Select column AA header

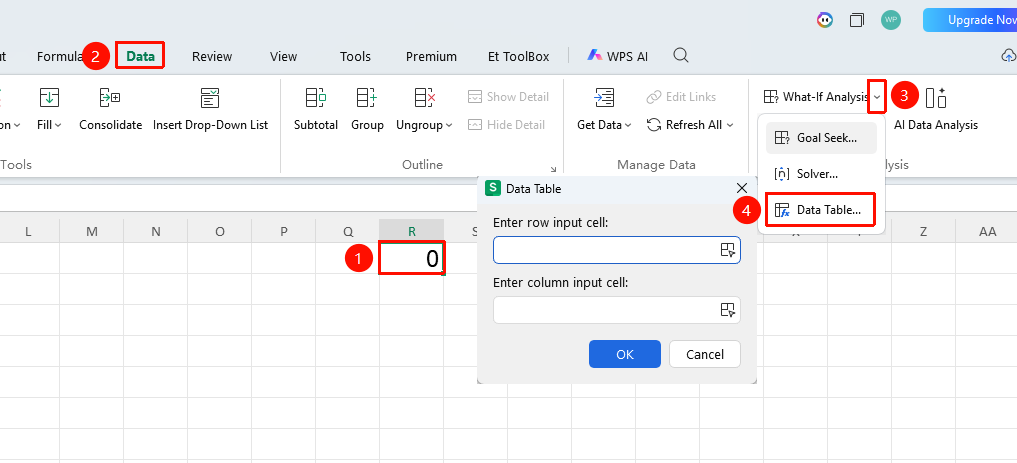(987, 231)
